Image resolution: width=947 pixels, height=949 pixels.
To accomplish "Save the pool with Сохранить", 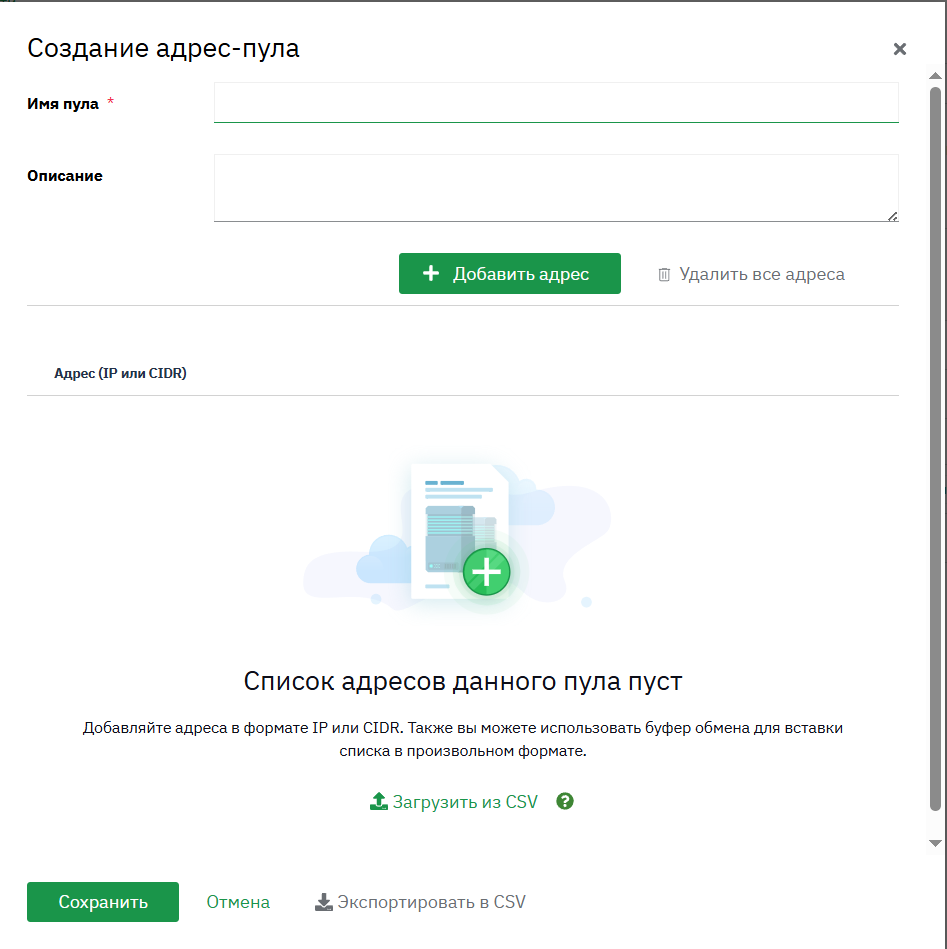I will 103,902.
